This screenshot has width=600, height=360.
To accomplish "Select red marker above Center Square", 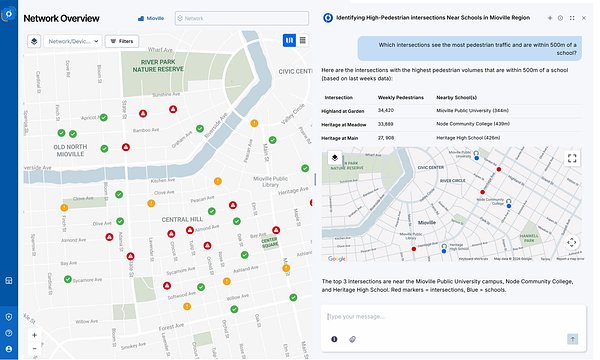I will [276, 230].
